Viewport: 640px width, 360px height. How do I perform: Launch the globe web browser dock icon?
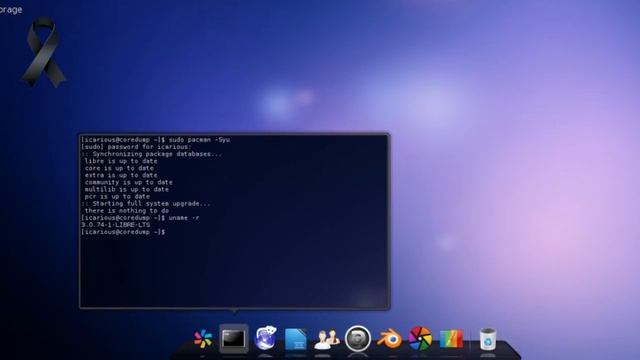click(265, 338)
